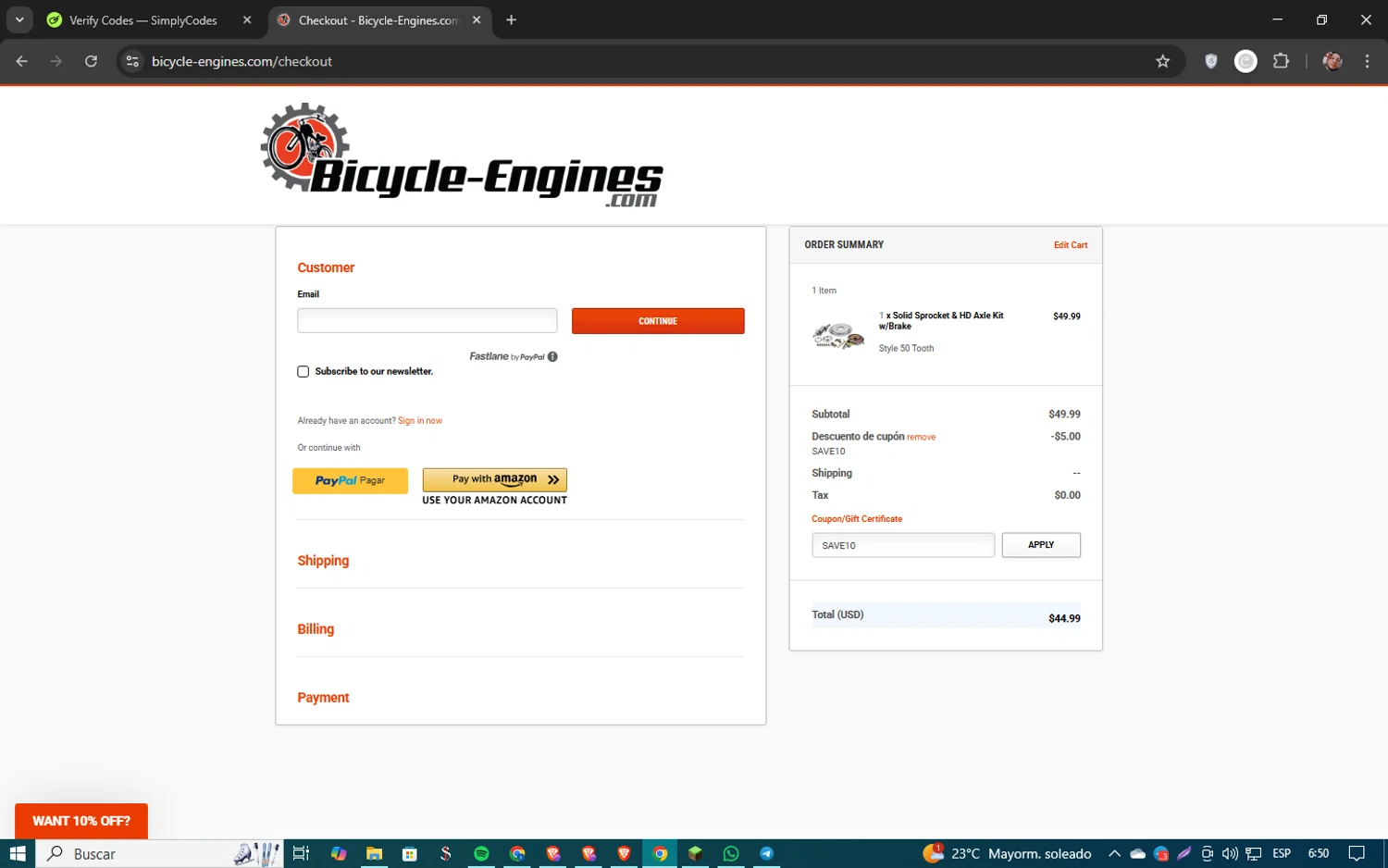Bookmark this page with the star icon
Viewport: 1388px width, 868px height.
coord(1162,61)
